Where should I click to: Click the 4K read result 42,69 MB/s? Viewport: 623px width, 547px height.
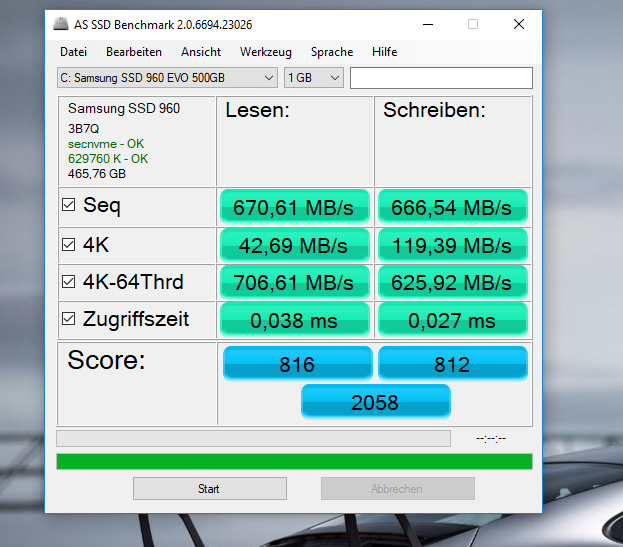point(295,245)
